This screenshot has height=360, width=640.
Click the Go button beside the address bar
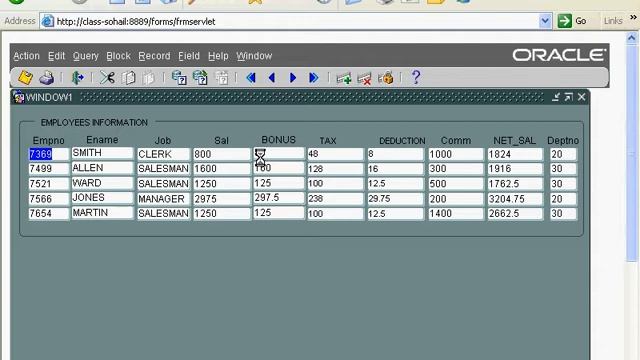click(573, 21)
